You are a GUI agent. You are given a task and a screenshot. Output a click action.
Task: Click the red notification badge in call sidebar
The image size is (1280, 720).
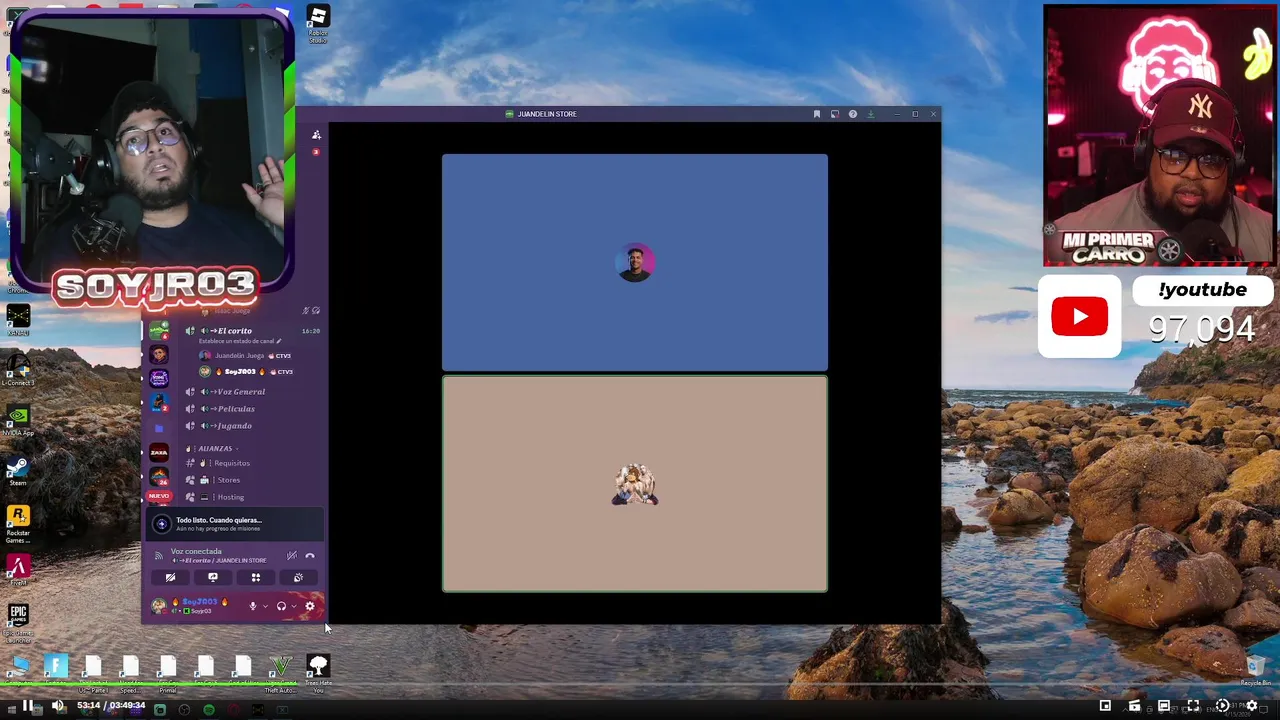pyautogui.click(x=316, y=152)
